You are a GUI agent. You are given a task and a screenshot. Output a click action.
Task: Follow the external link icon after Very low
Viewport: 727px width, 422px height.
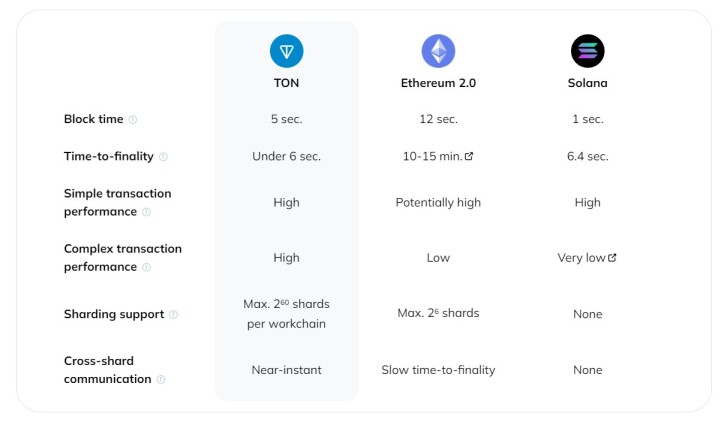[x=612, y=257]
